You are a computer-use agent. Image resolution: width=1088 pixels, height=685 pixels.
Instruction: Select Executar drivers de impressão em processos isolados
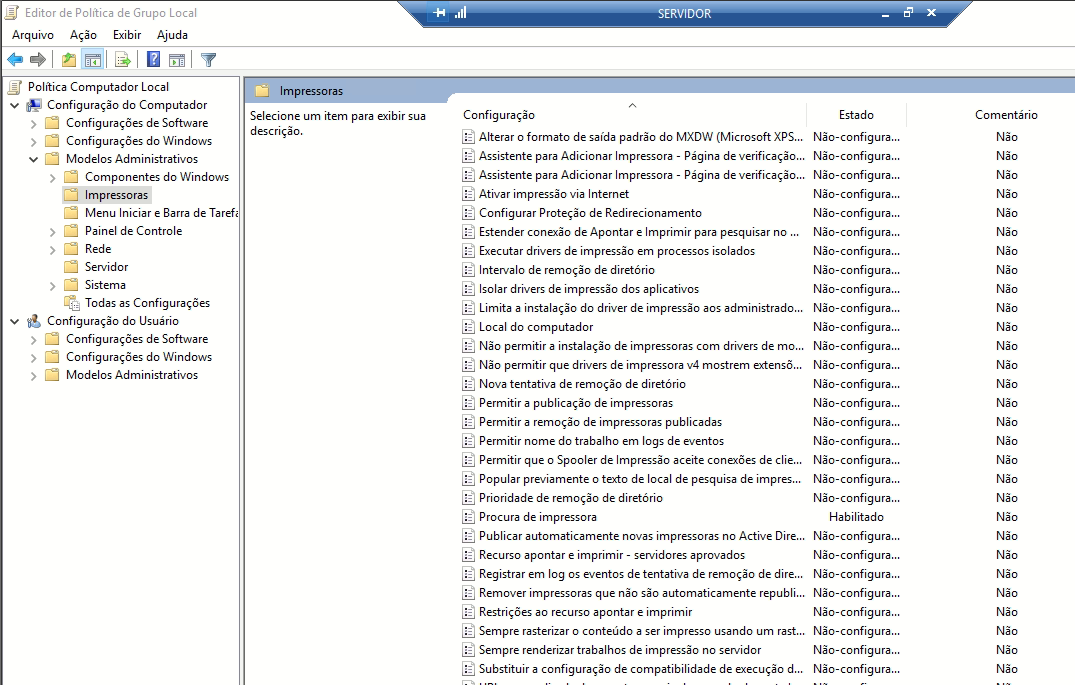pyautogui.click(x=617, y=251)
